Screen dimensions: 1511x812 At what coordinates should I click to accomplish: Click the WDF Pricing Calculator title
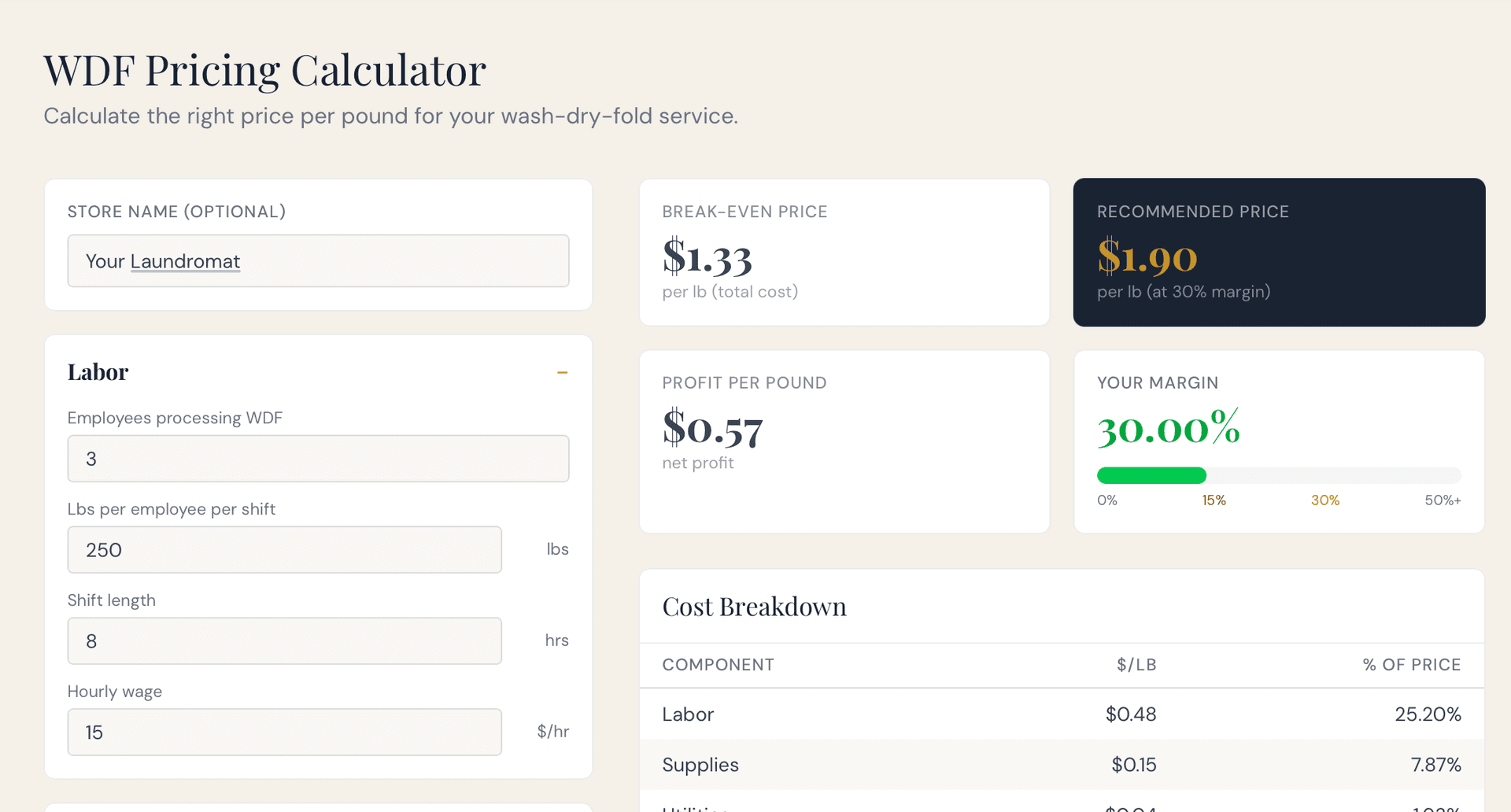point(264,69)
